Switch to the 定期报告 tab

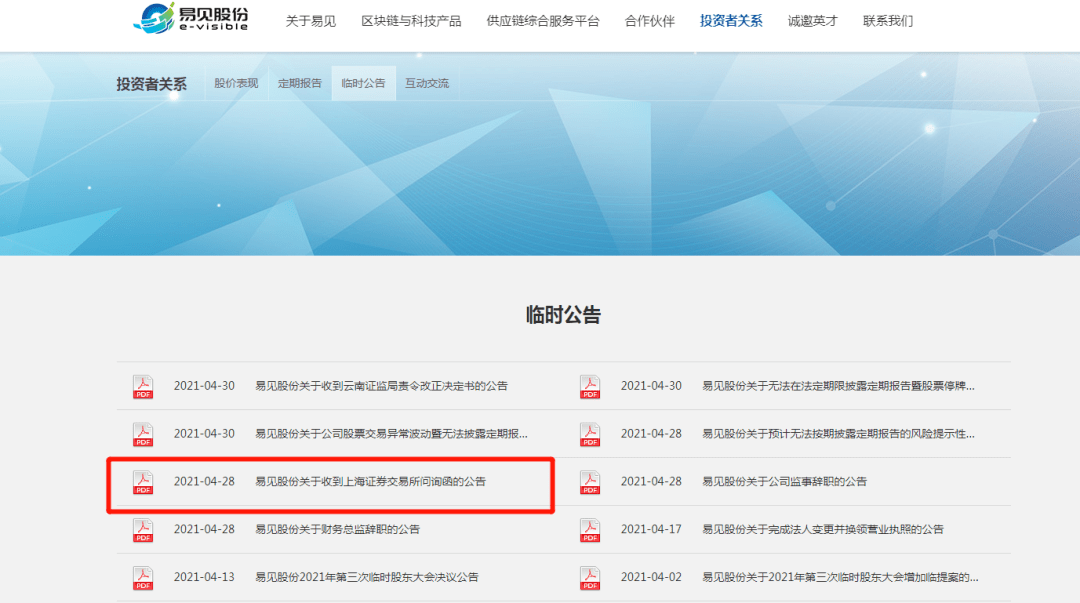[x=300, y=83]
